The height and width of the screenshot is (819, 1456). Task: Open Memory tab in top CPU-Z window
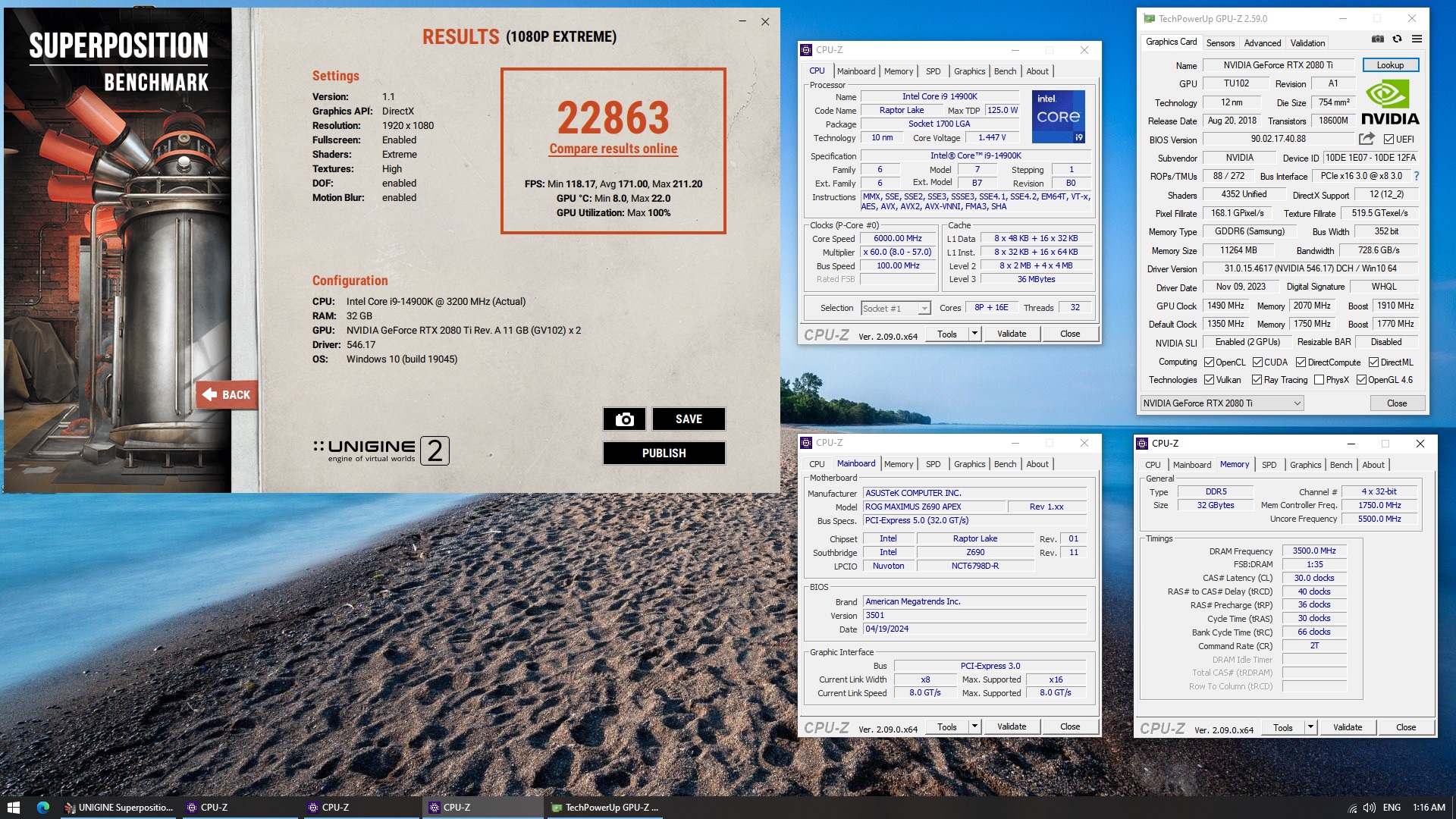(899, 71)
